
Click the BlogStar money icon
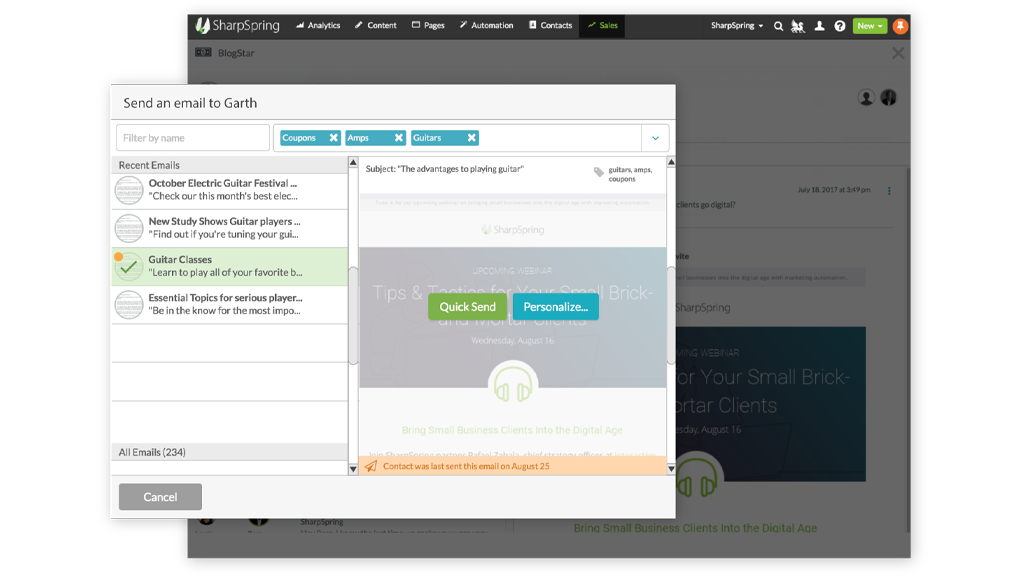pos(203,52)
